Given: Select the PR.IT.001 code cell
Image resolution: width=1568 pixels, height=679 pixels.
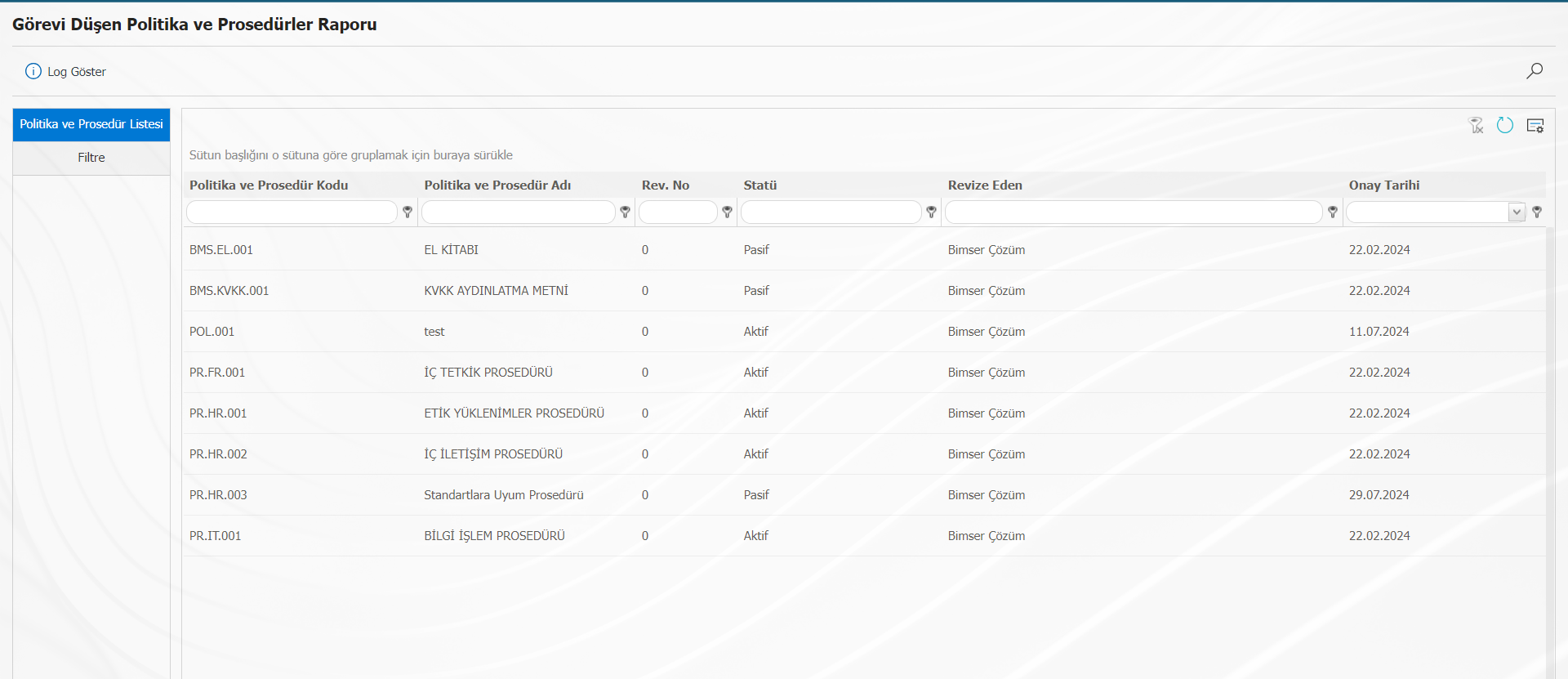Looking at the screenshot, I should pyautogui.click(x=216, y=536).
